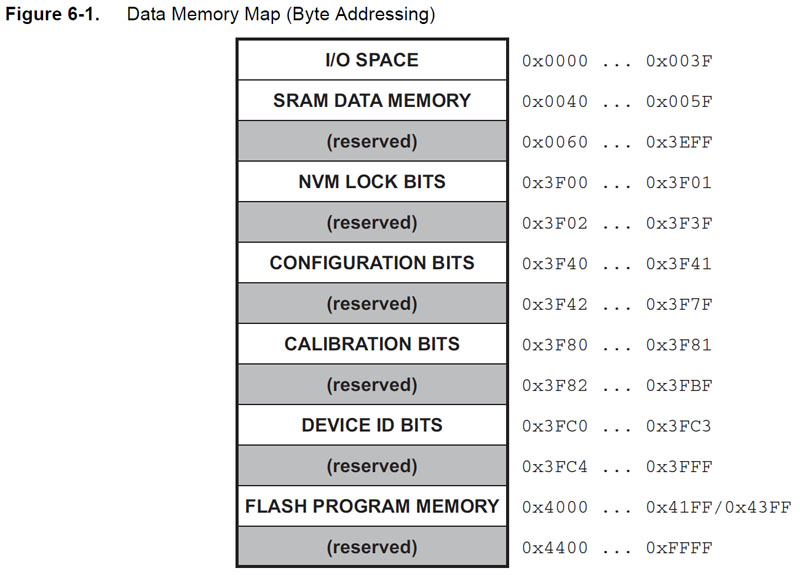Select the start address 0x3F00
The image size is (800, 576).
(x=555, y=183)
